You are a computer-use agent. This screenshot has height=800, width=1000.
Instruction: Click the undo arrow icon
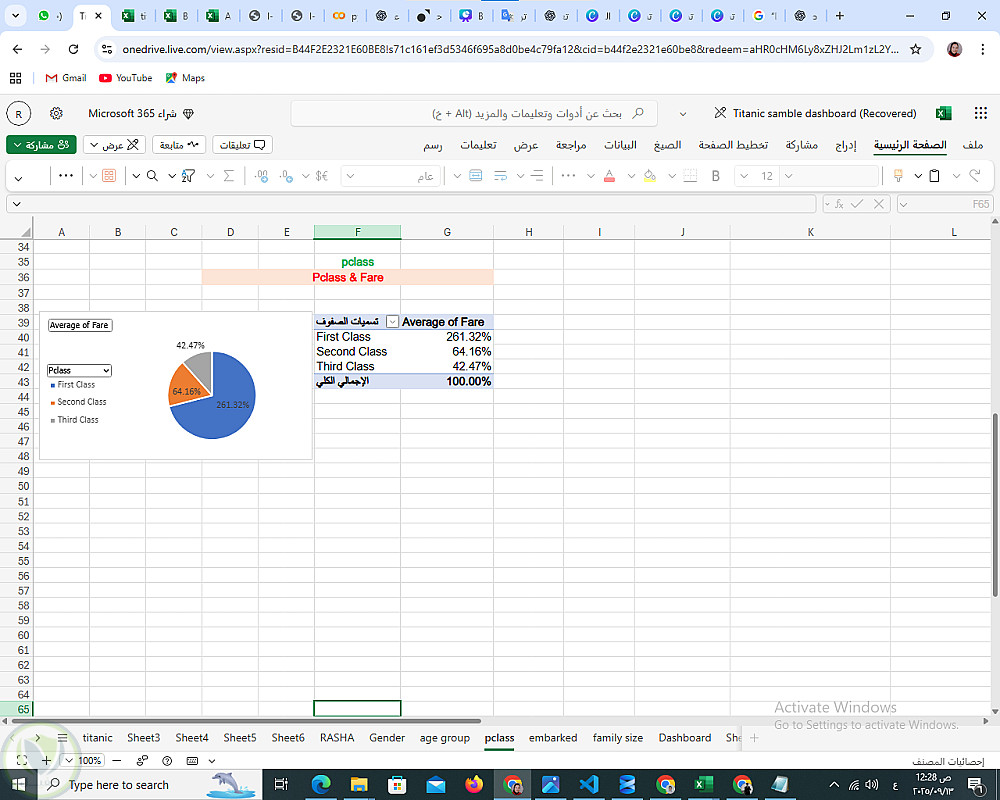click(x=974, y=175)
